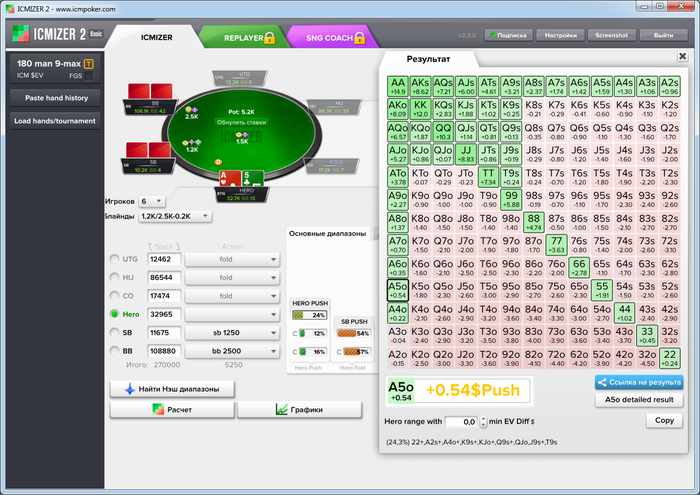Click the HJ seat plate

334,107
